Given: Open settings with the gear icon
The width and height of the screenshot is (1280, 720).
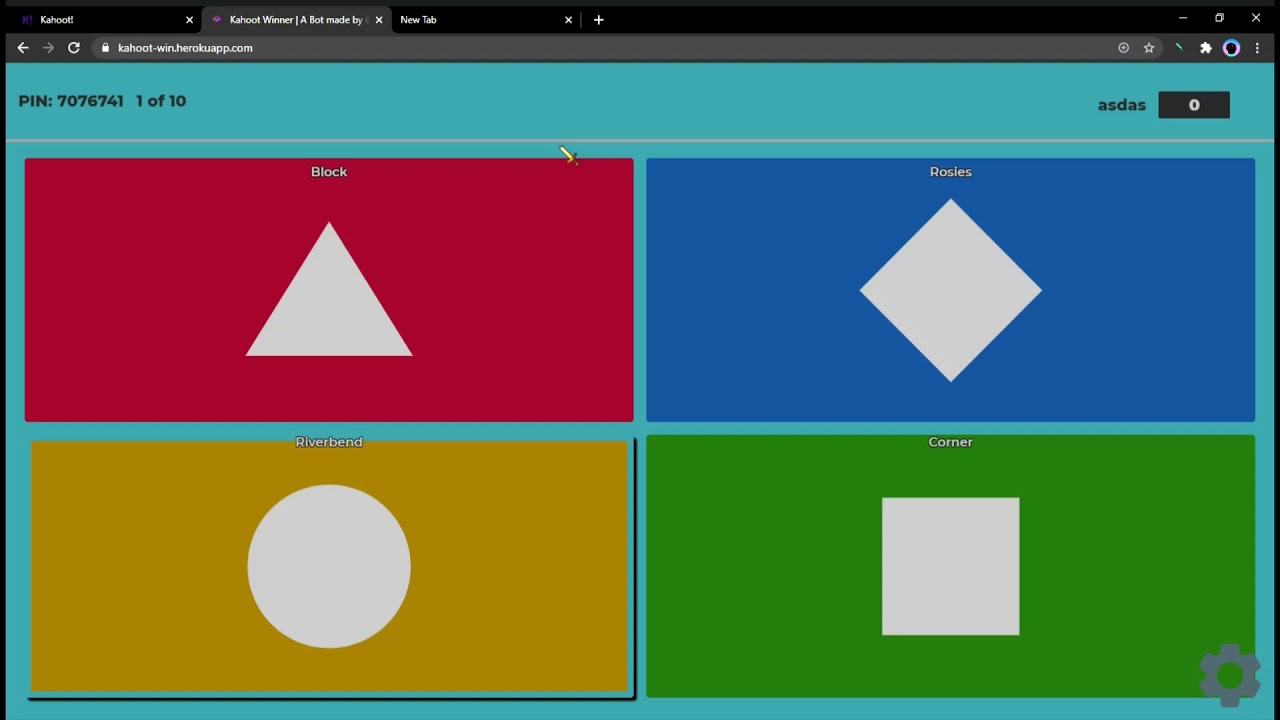Looking at the screenshot, I should (x=1230, y=676).
